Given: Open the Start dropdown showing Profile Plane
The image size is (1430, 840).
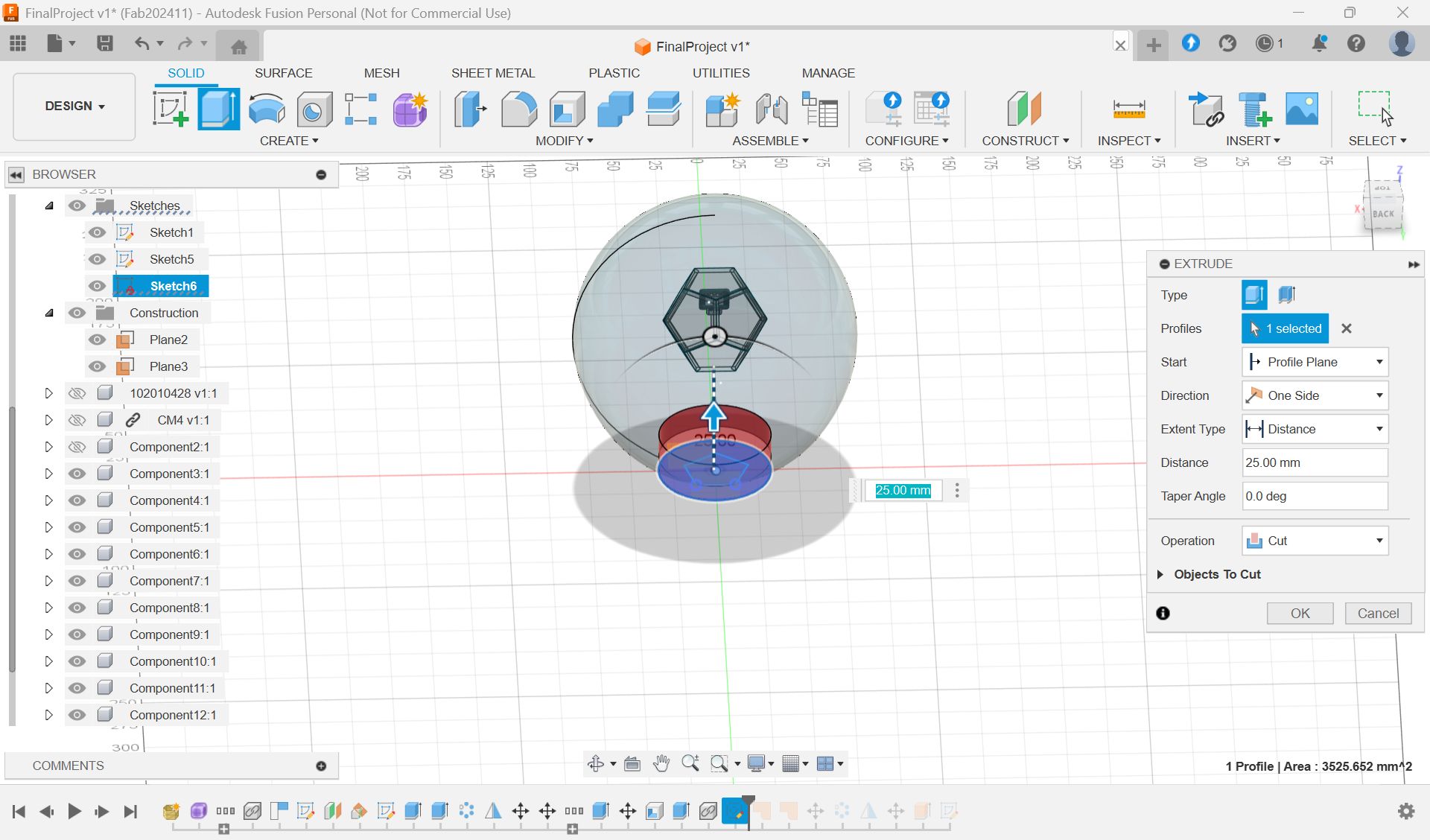Looking at the screenshot, I should [x=1315, y=362].
